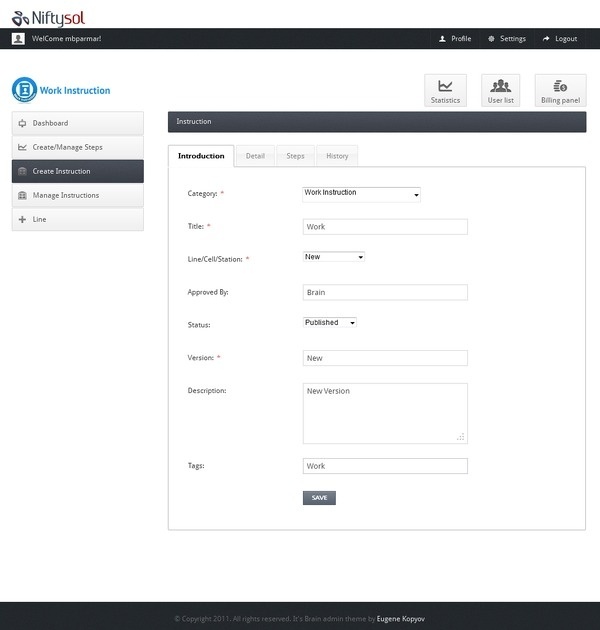Open the Line menu item
Viewport: 600px width, 630px height.
[x=78, y=219]
